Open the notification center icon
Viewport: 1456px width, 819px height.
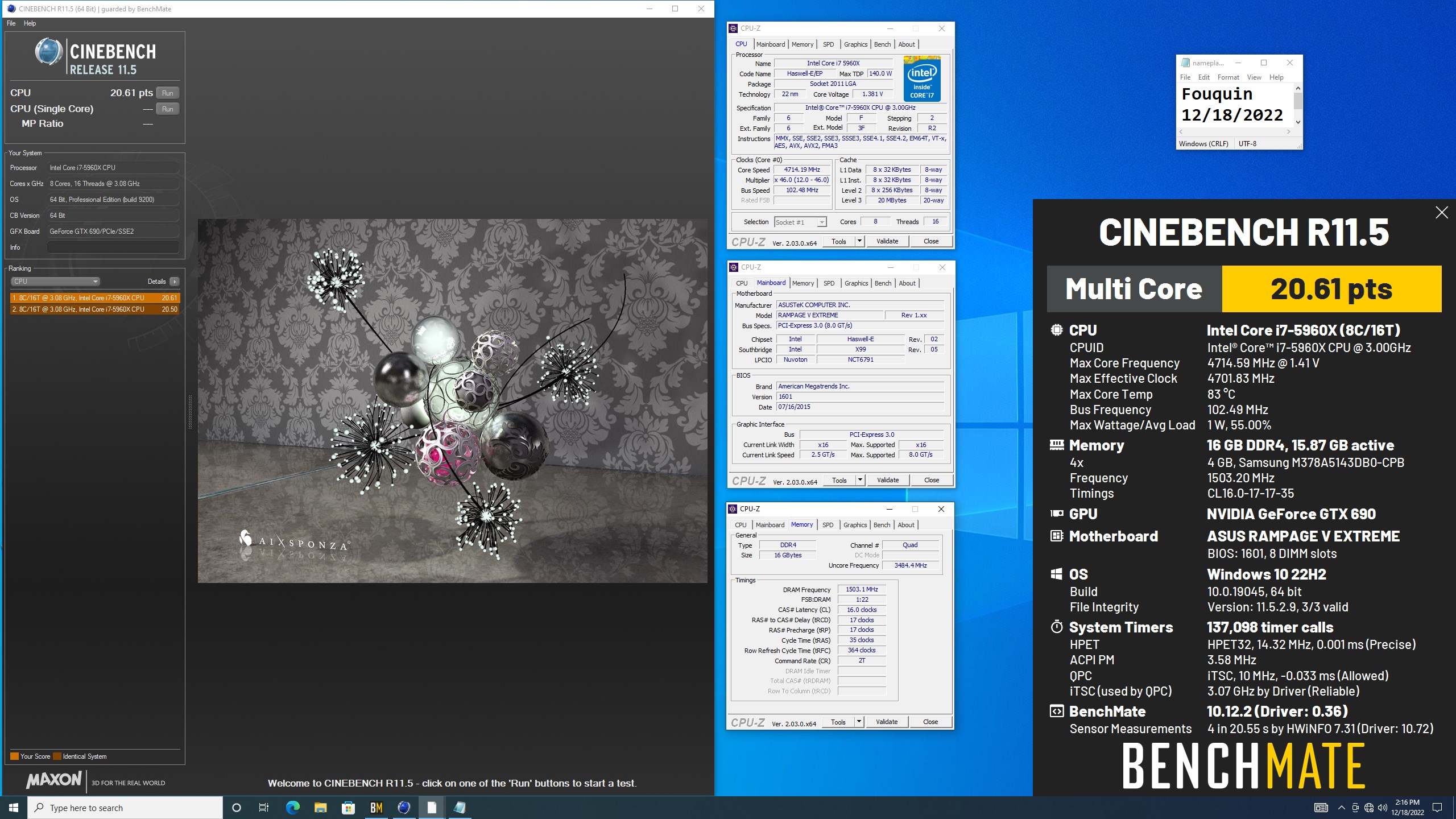[x=1437, y=808]
